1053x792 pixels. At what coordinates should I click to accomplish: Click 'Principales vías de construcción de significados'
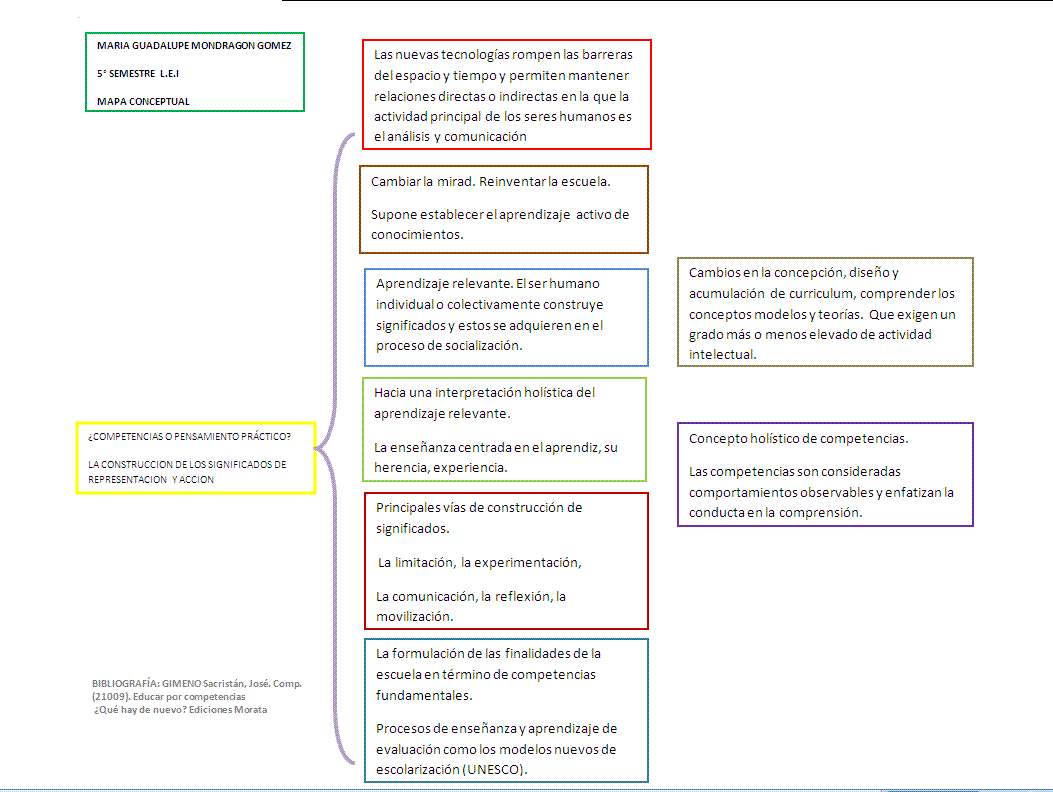tap(479, 518)
